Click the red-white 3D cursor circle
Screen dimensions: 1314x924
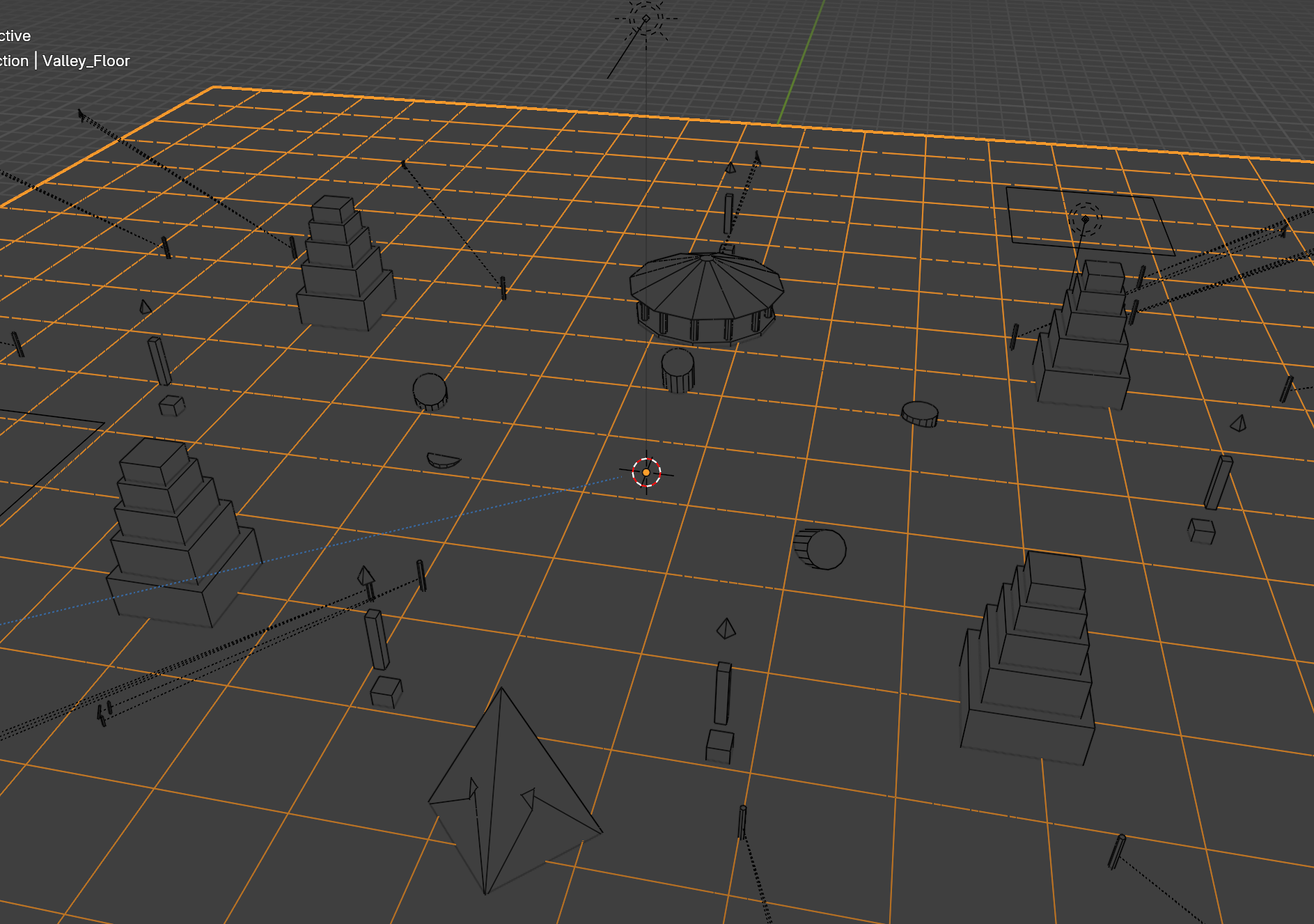(x=646, y=473)
